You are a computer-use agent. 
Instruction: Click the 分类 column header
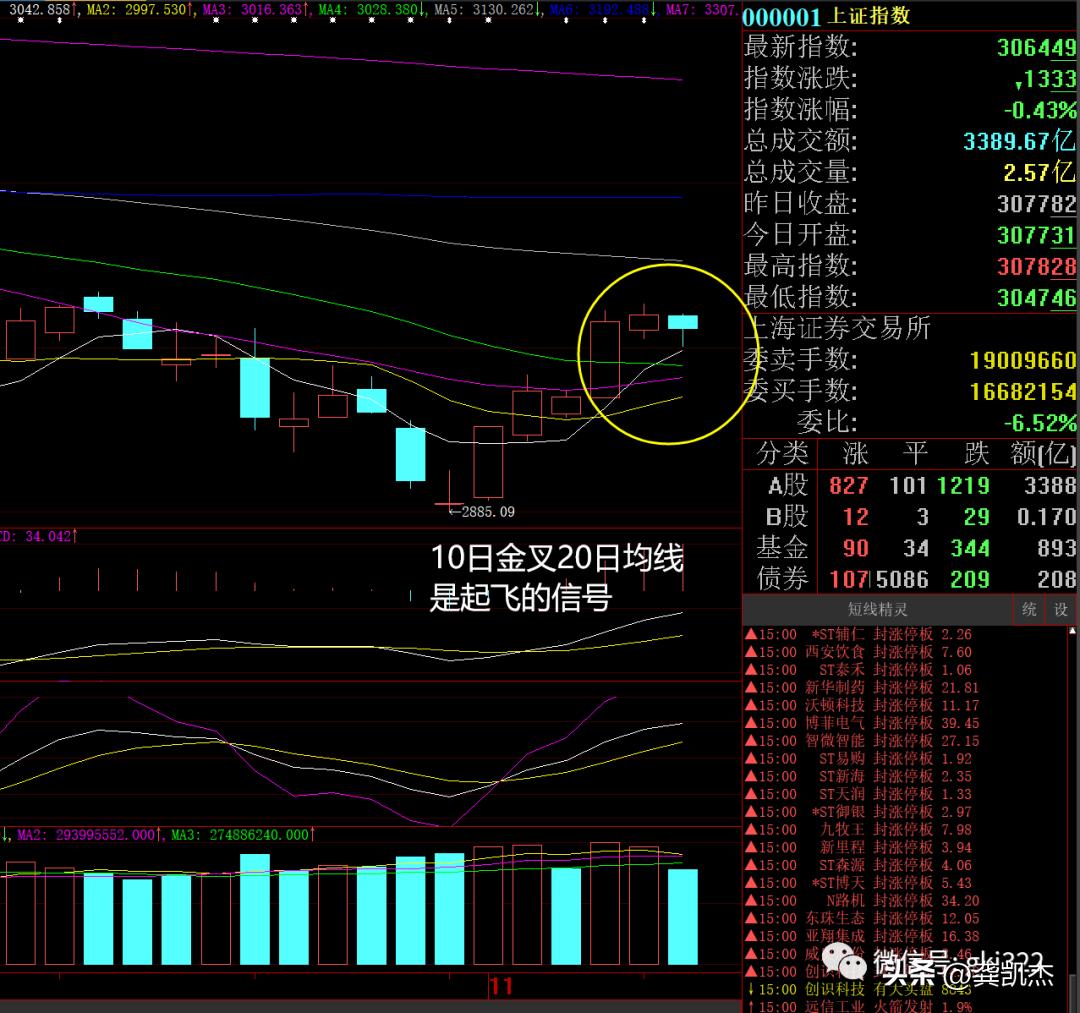[x=782, y=454]
